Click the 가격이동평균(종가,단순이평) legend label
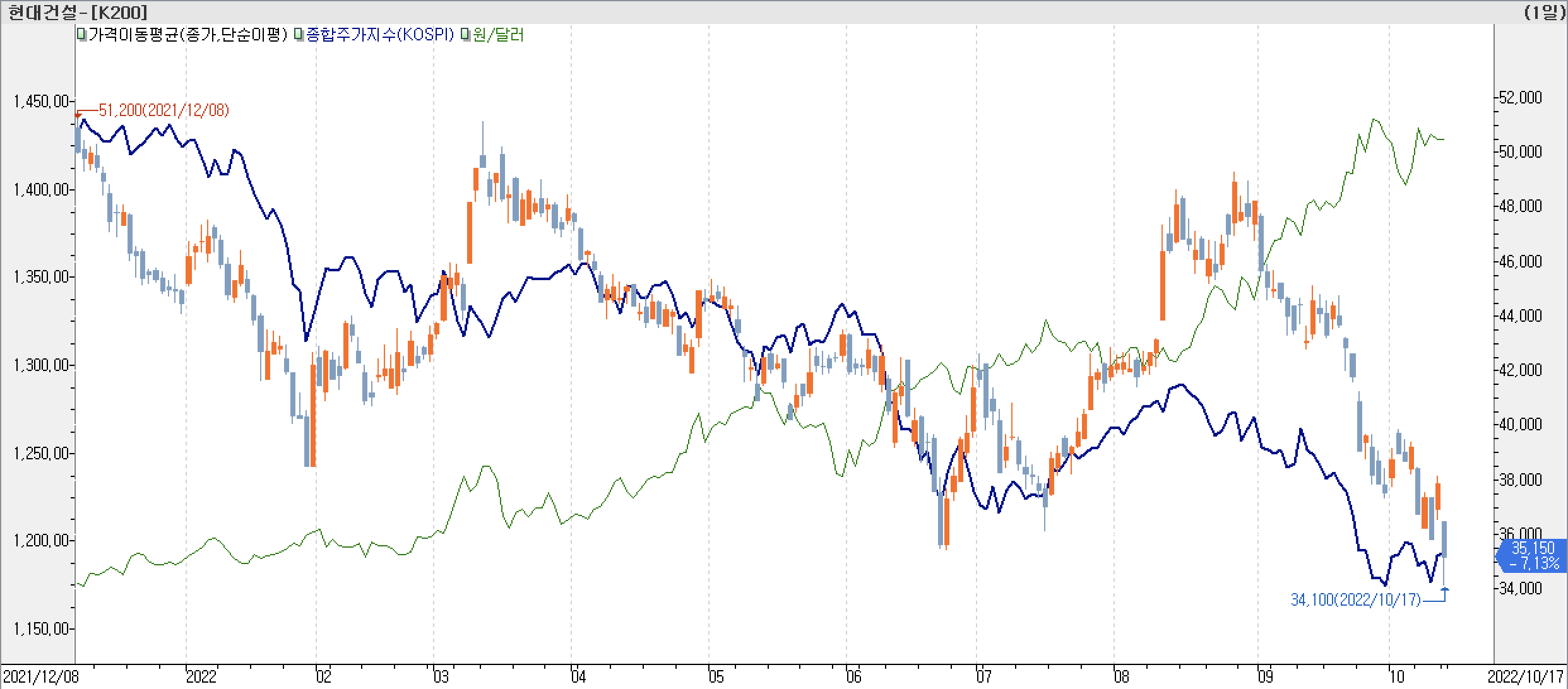The image size is (1568, 689). point(188,35)
